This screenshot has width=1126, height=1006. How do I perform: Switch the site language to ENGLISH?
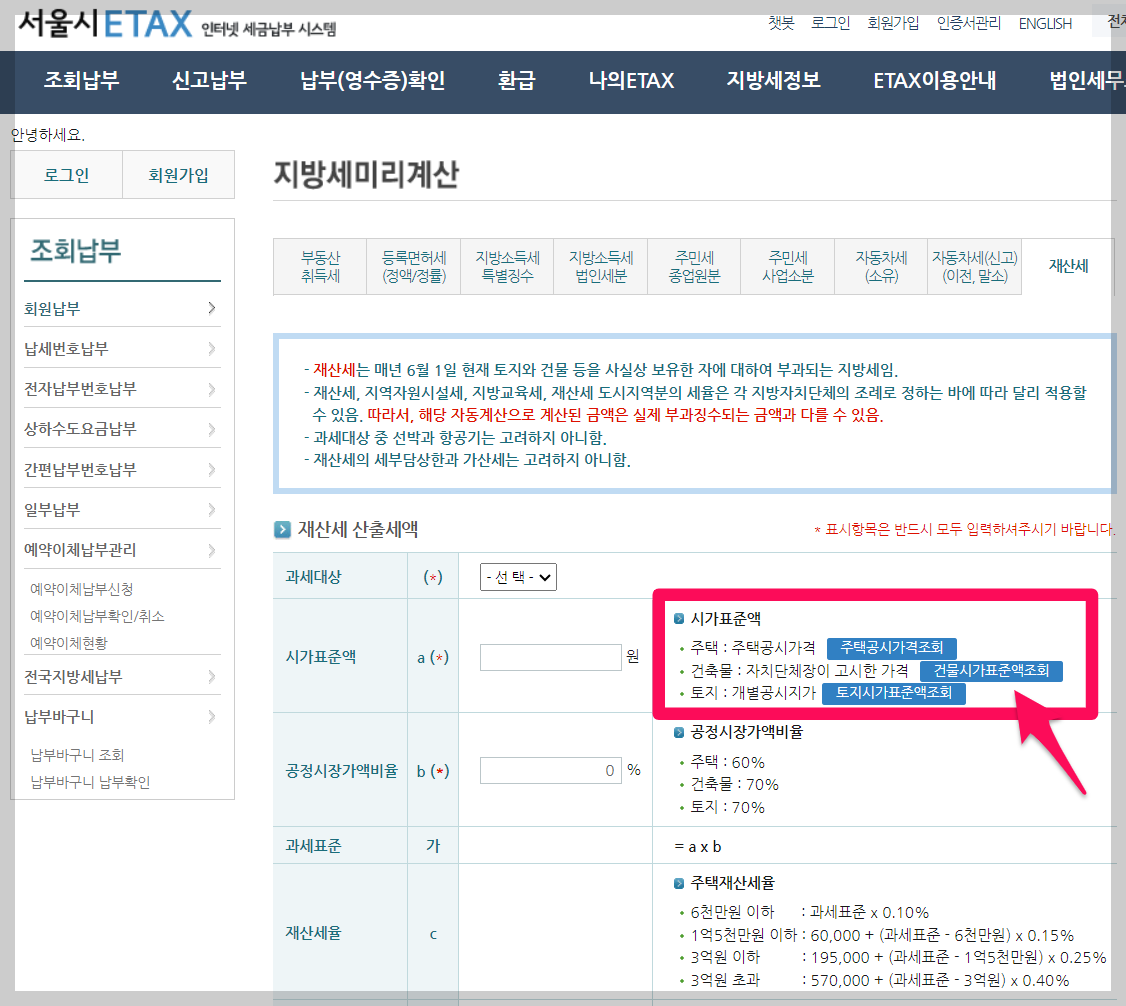1045,23
